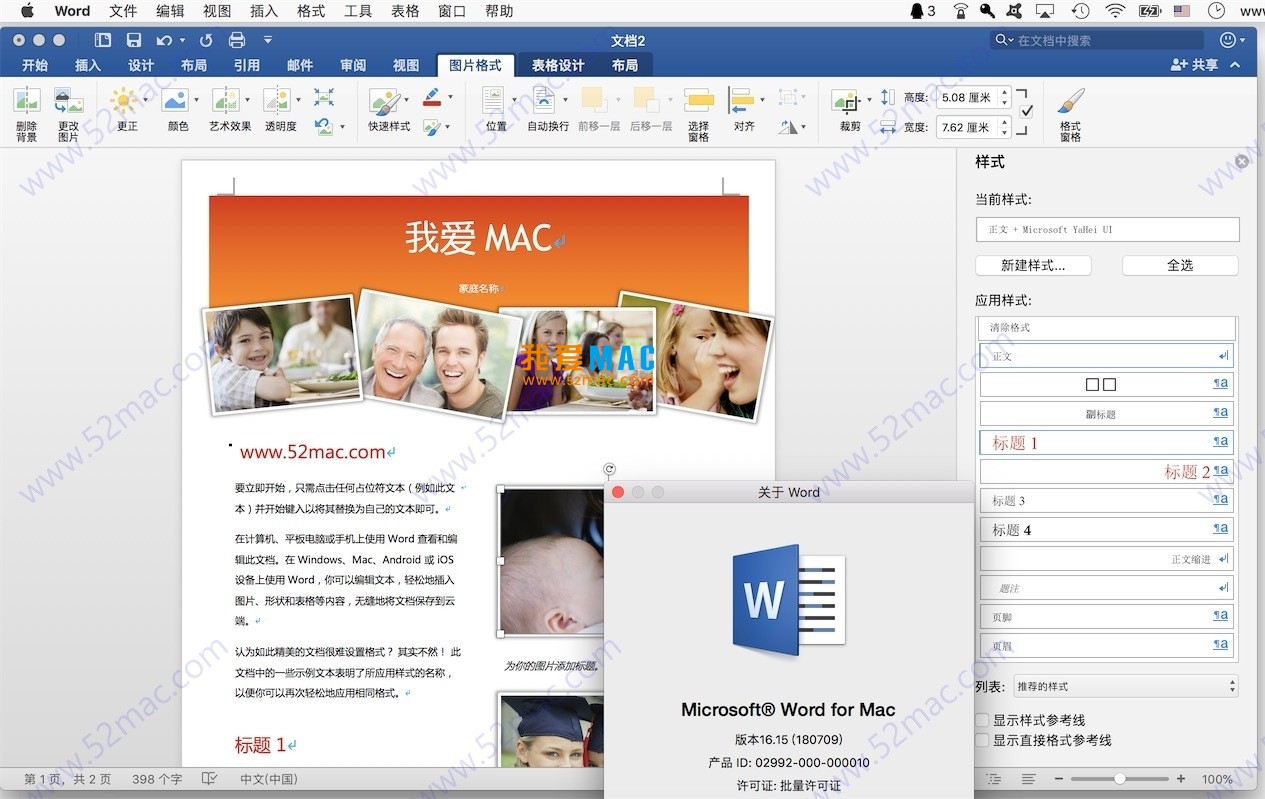Apply the 清除格式 style entry

(x=1106, y=327)
